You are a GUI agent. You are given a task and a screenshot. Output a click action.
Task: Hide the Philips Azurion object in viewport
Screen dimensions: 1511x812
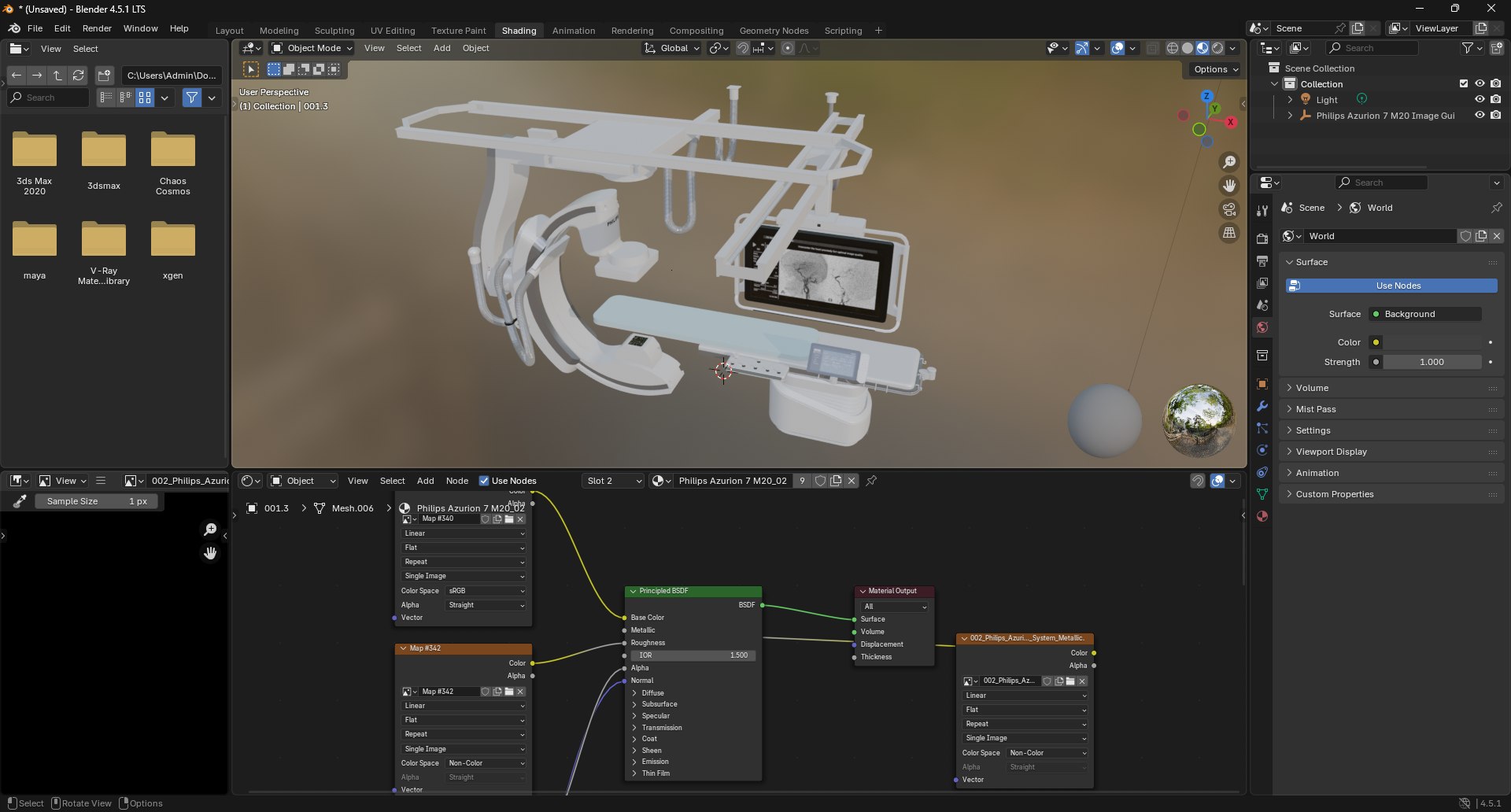1480,115
